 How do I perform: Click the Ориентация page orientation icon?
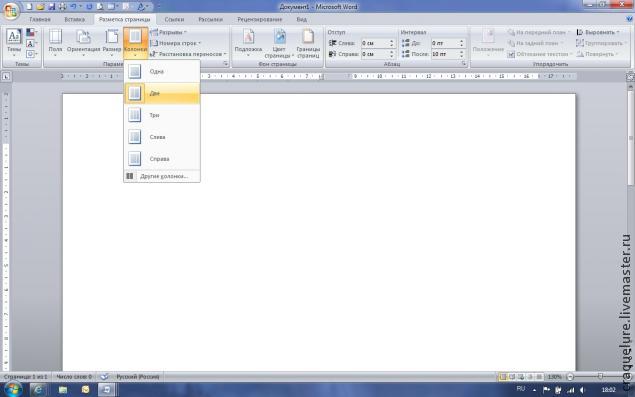(x=83, y=41)
